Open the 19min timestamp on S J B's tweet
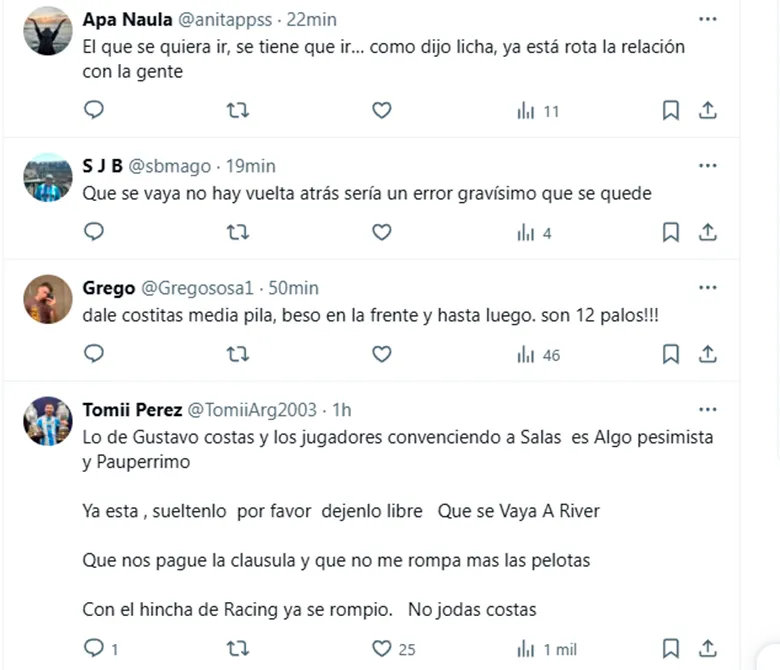The width and height of the screenshot is (780, 670). coord(252,166)
